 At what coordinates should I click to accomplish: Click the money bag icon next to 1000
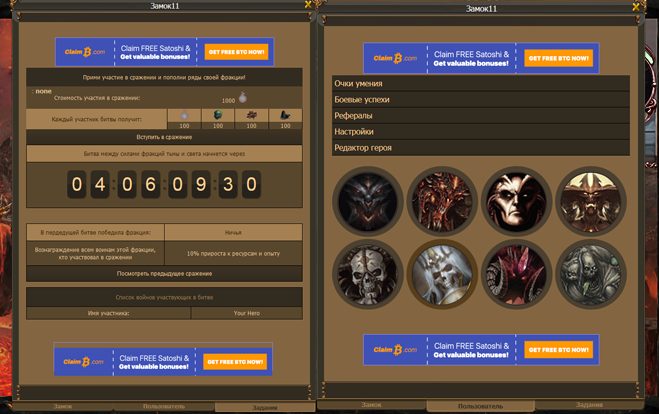point(242,98)
